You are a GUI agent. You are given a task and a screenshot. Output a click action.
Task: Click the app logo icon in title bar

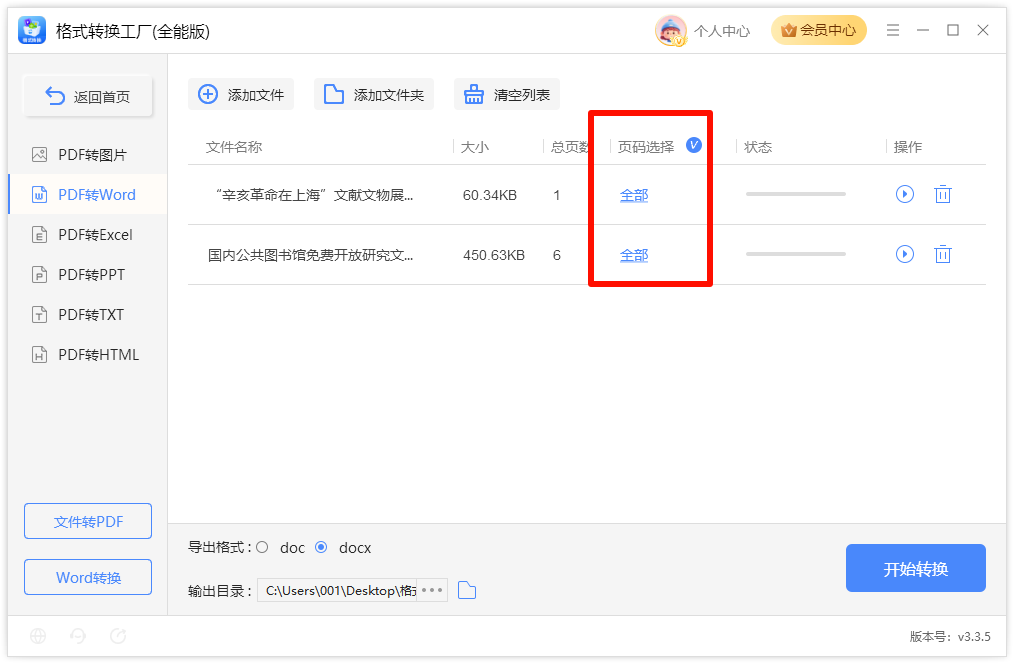pos(32,30)
